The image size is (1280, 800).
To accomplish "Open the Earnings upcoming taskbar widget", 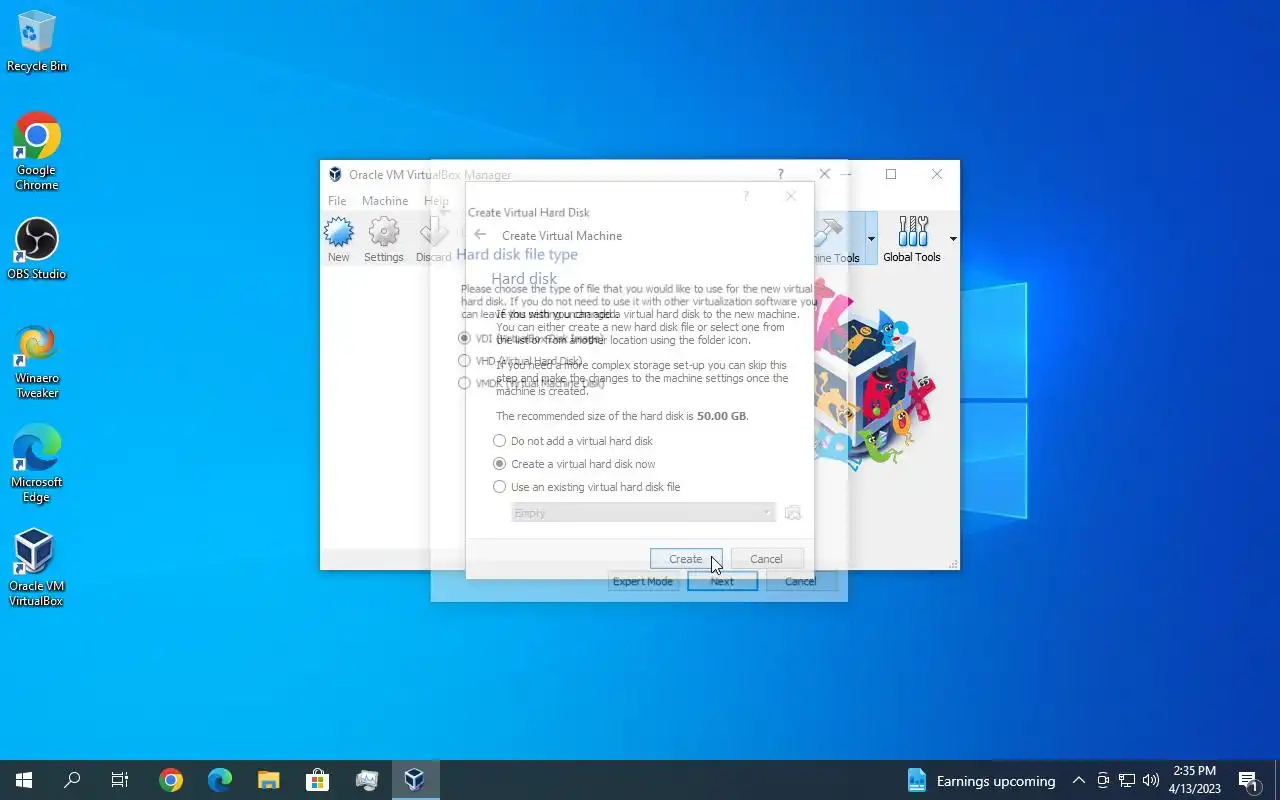I will tap(981, 780).
